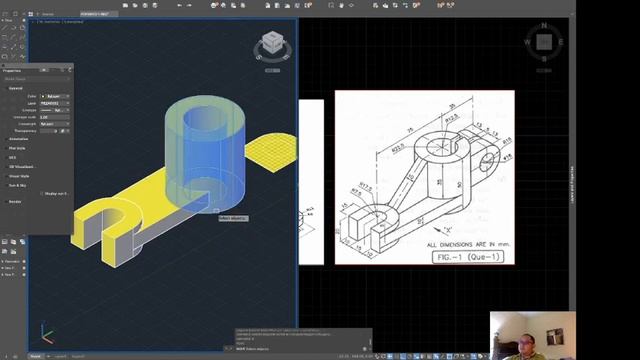Screen dimensions: 640x360
Task: Toggle the Display sun checkbox
Action: tap(42, 193)
